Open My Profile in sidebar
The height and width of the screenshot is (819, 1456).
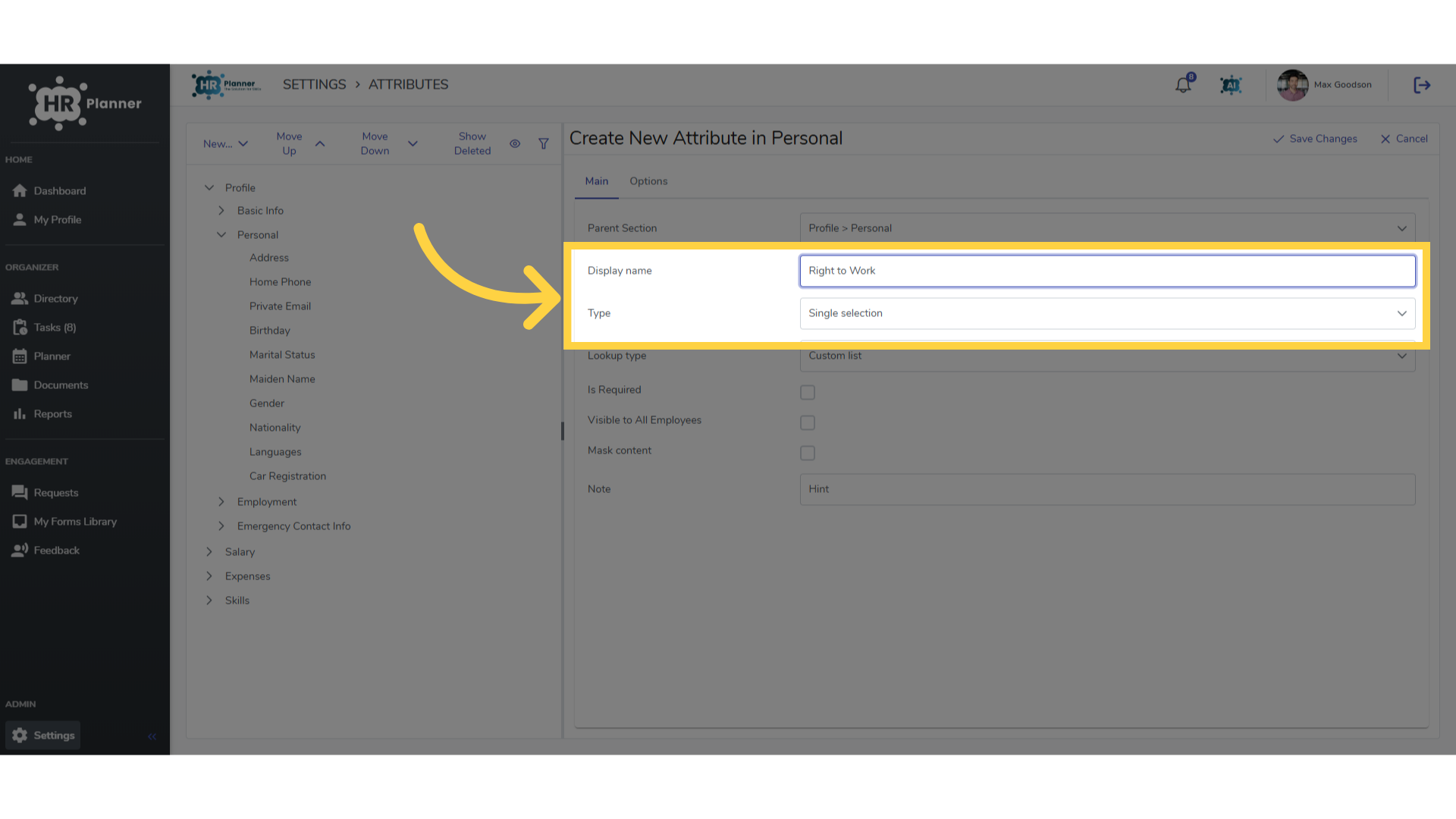[47, 219]
